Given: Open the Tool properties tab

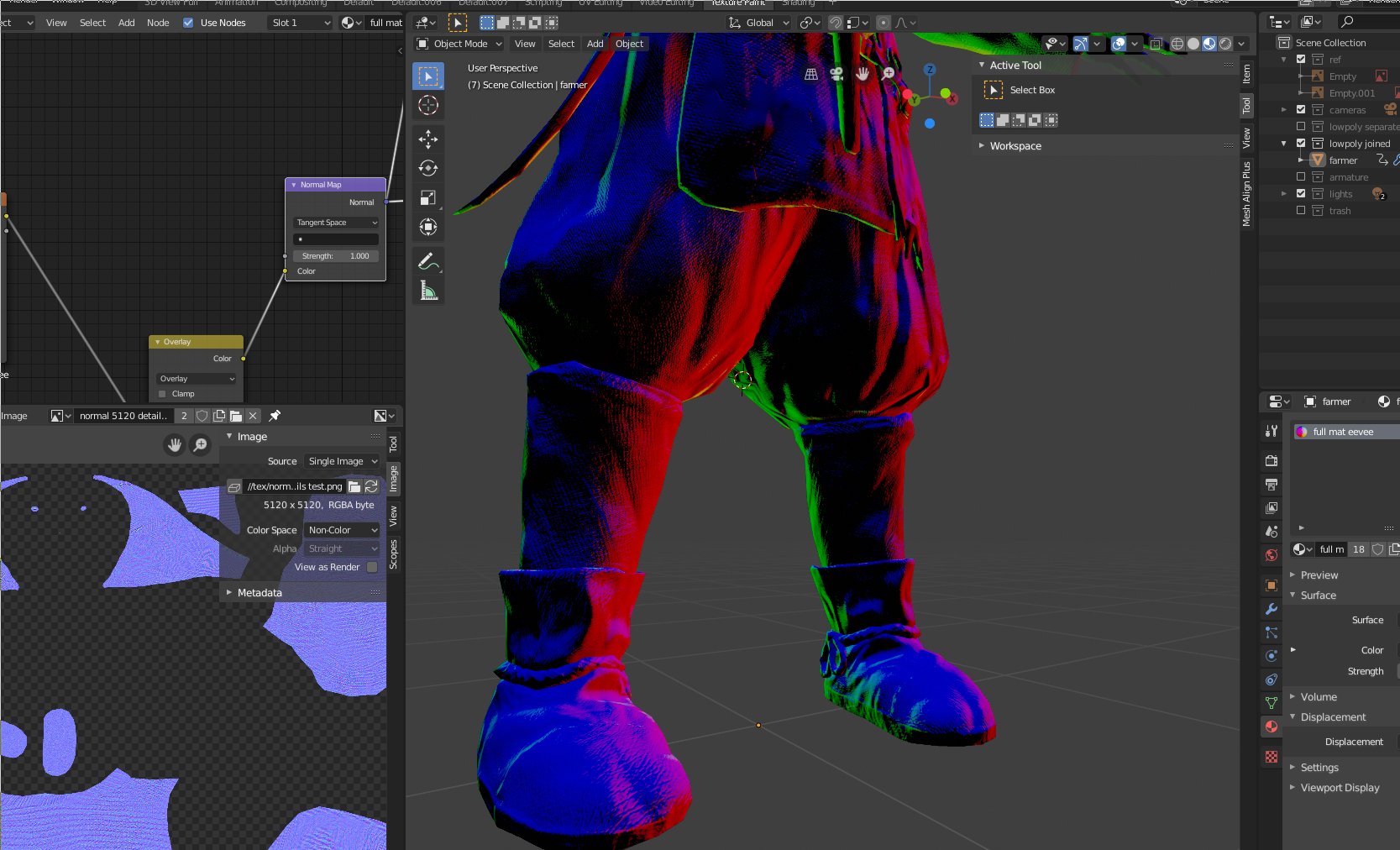Looking at the screenshot, I should point(1272,431).
